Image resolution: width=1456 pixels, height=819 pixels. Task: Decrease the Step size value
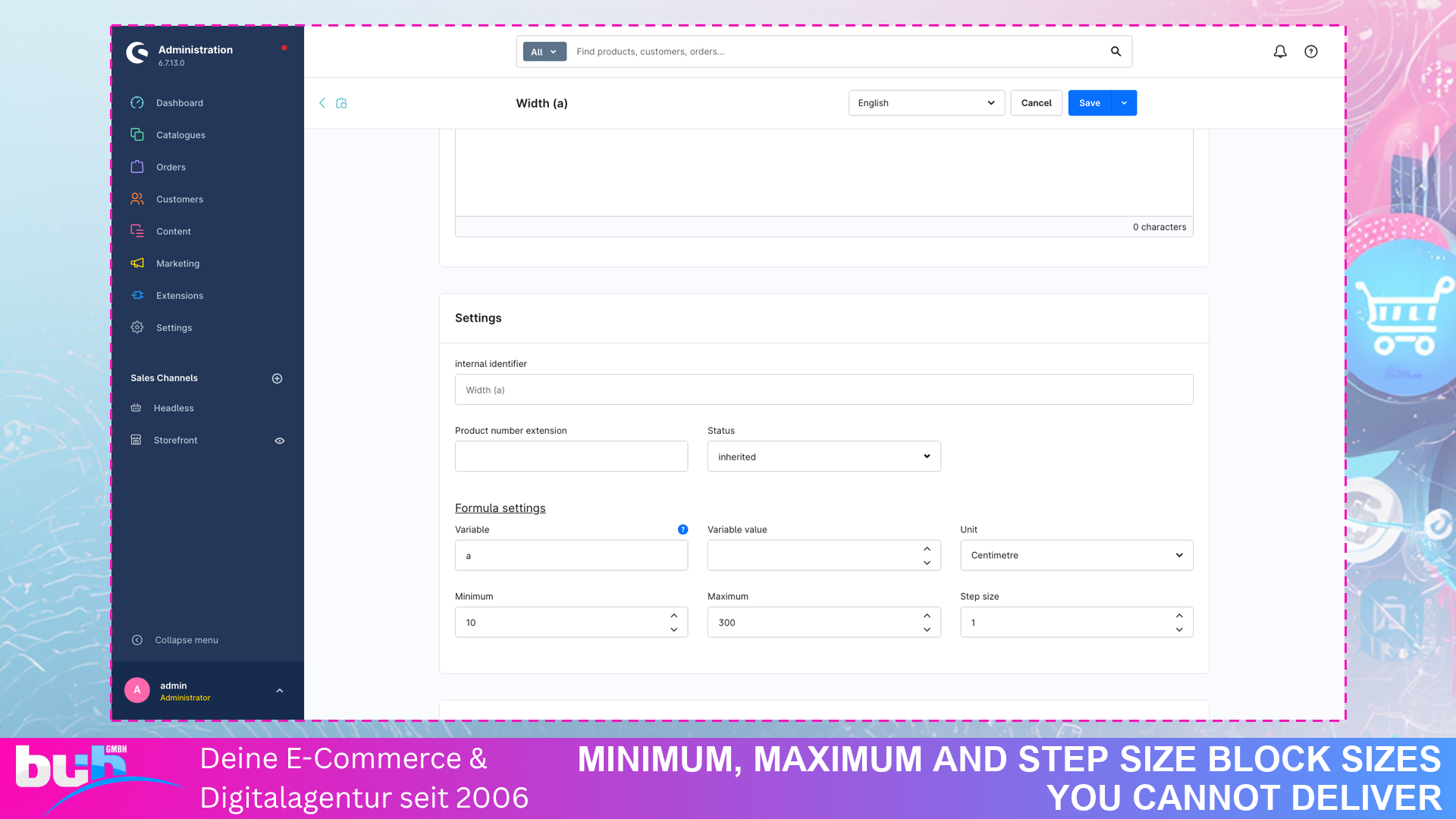click(x=1179, y=629)
